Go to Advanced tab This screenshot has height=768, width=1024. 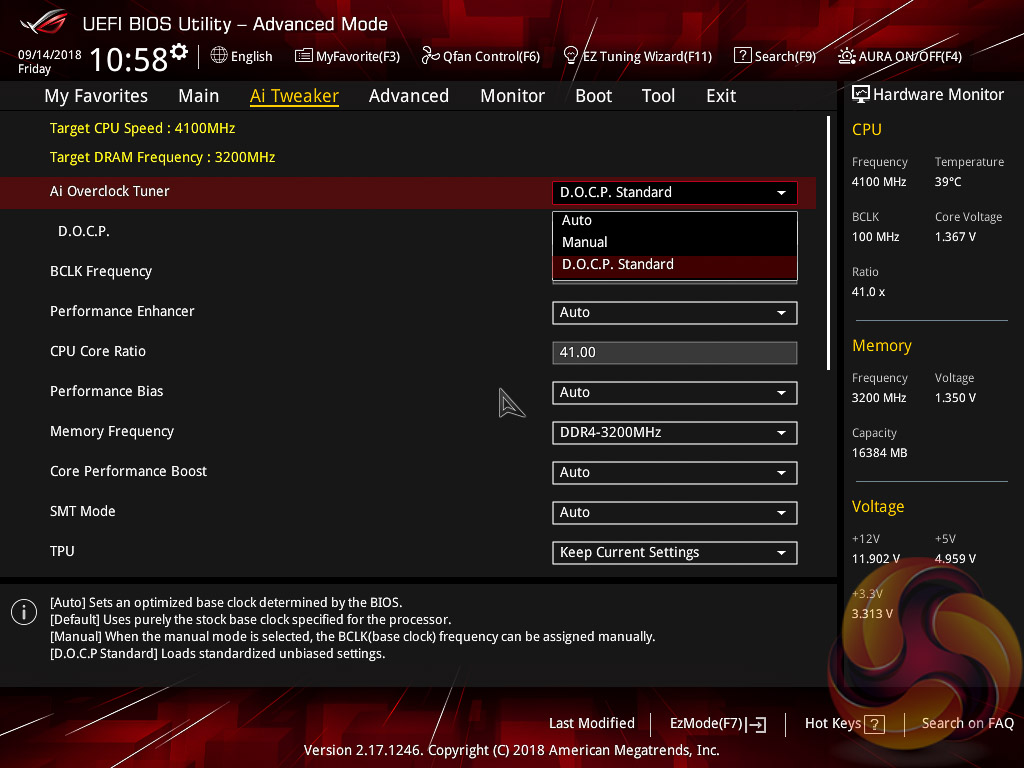(409, 96)
